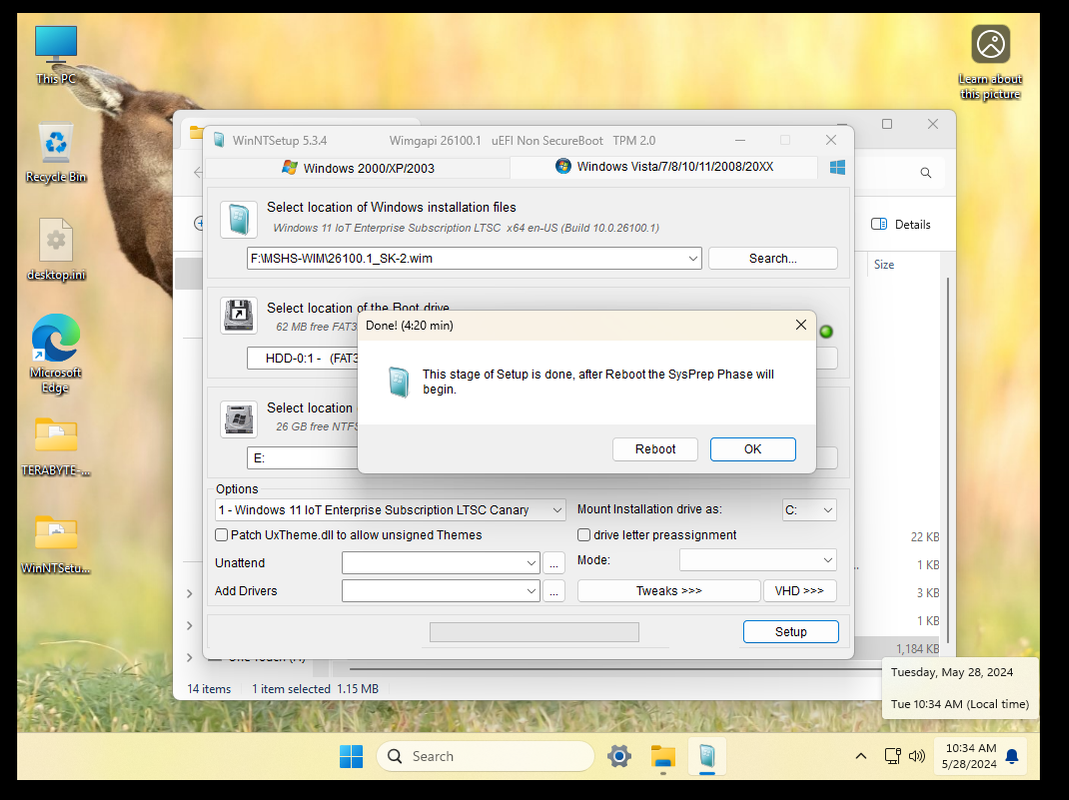
Task: Enable drive letter preassignment checkbox
Action: [x=584, y=535]
